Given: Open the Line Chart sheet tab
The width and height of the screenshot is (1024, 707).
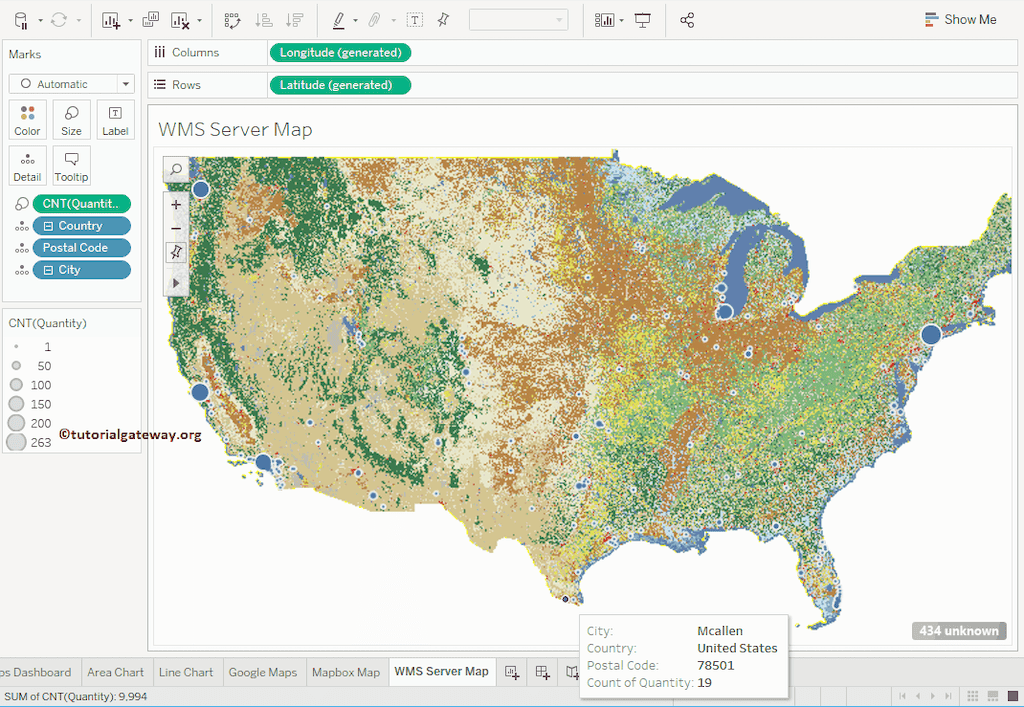Looking at the screenshot, I should pos(186,672).
